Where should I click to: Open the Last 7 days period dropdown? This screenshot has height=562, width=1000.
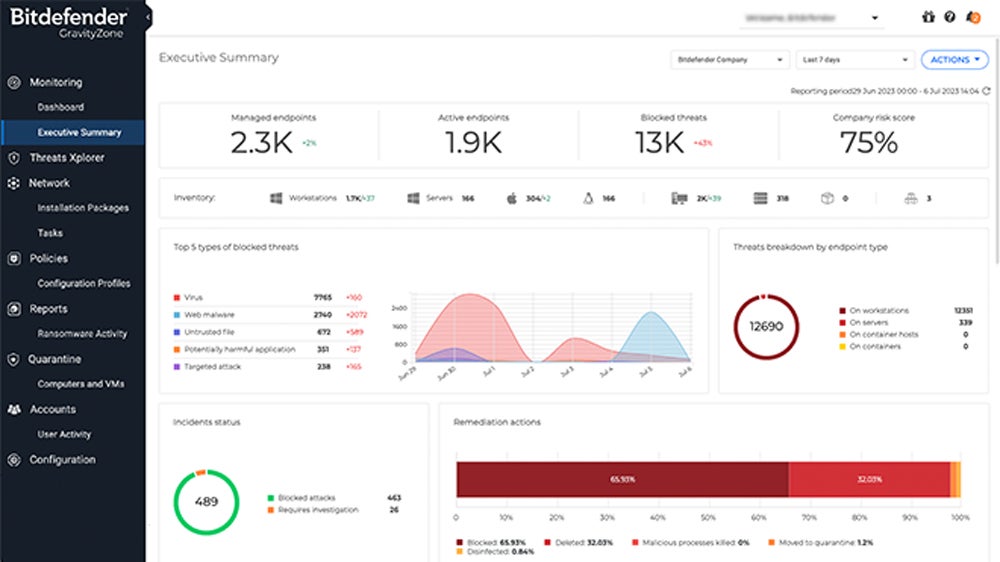(855, 60)
